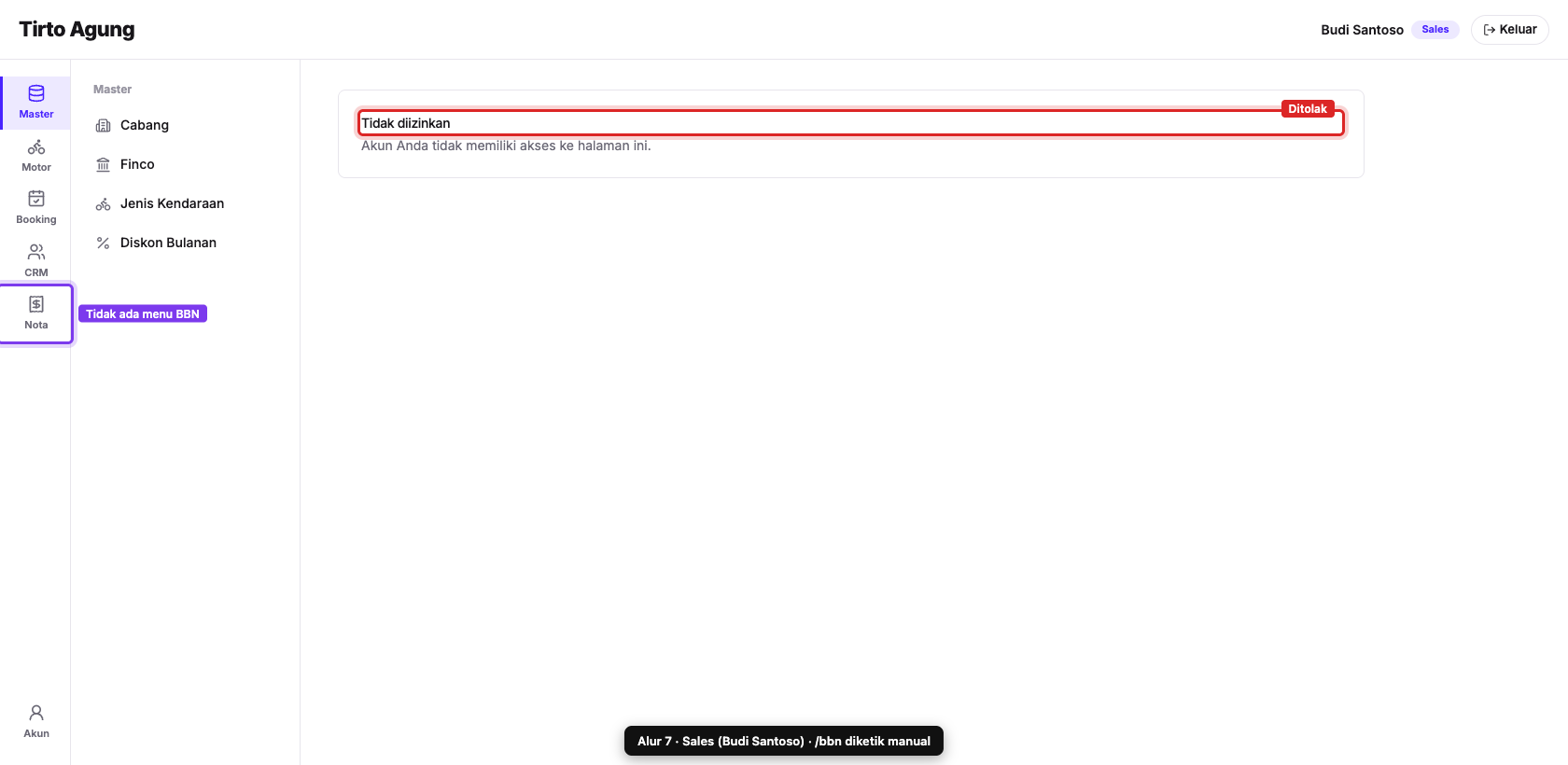Click the Tirto Agung logo title
Viewport: 1568px width, 765px height.
77,29
